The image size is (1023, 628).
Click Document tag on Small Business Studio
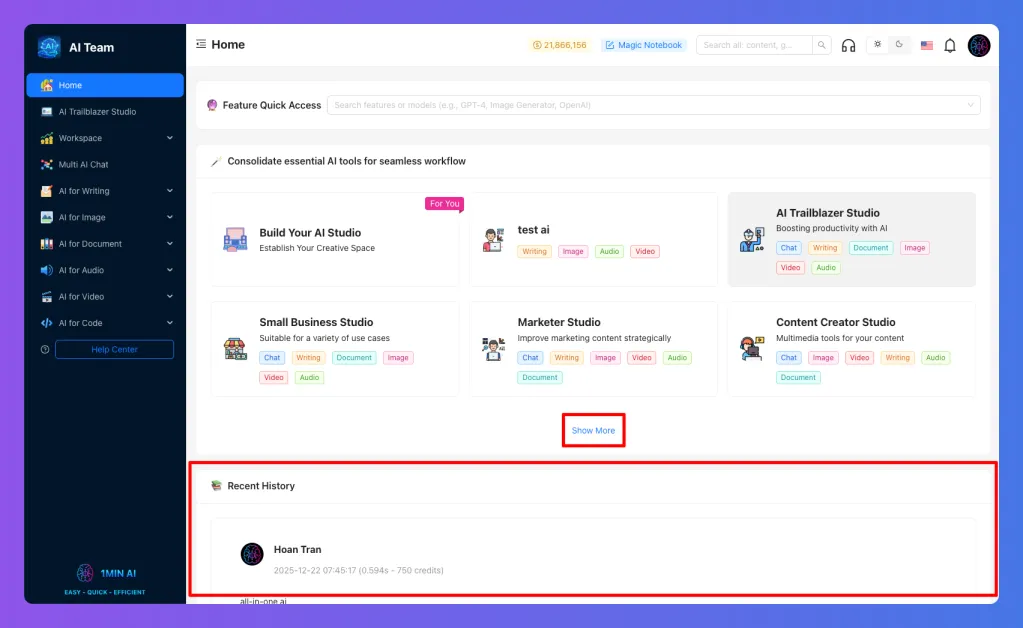pos(354,357)
